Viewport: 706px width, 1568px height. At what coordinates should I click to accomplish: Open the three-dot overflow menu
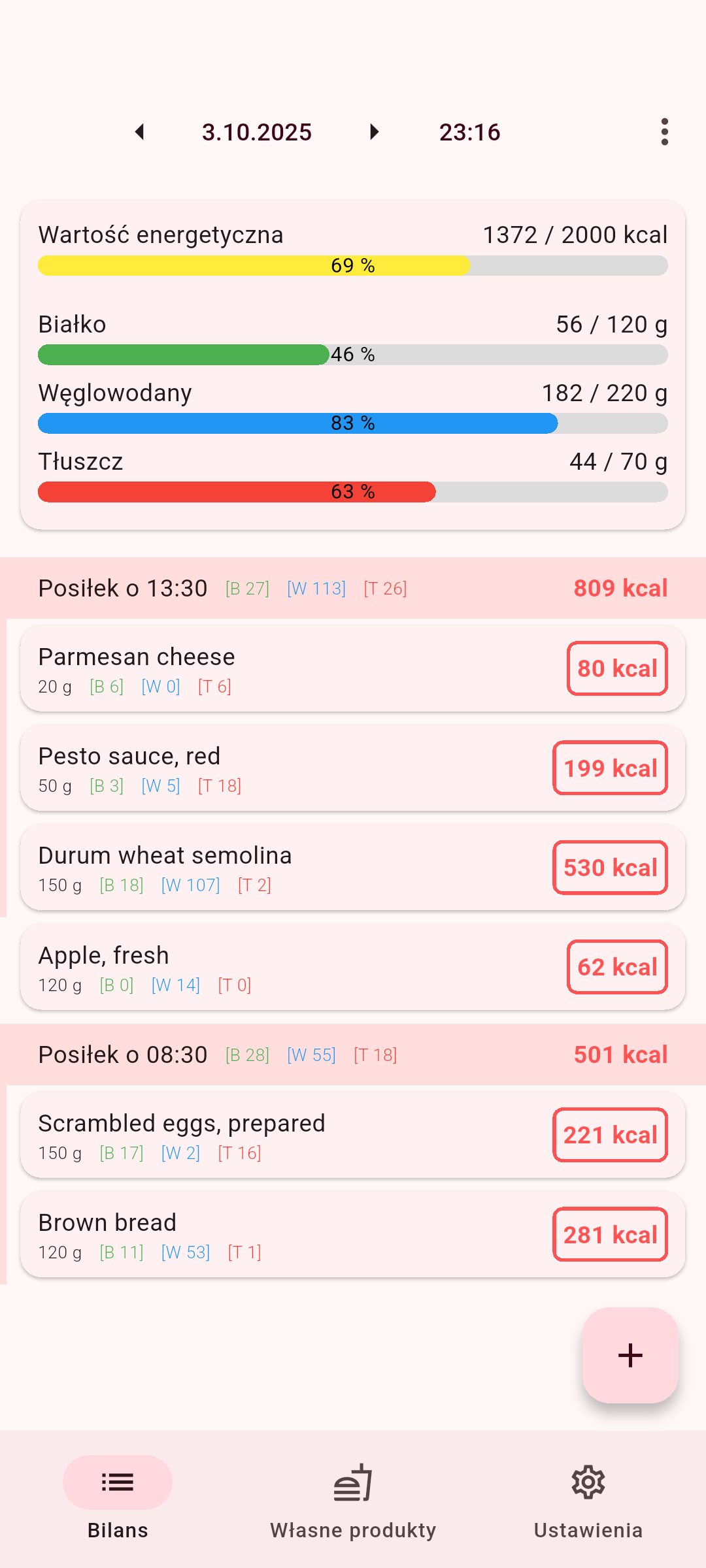pyautogui.click(x=664, y=132)
